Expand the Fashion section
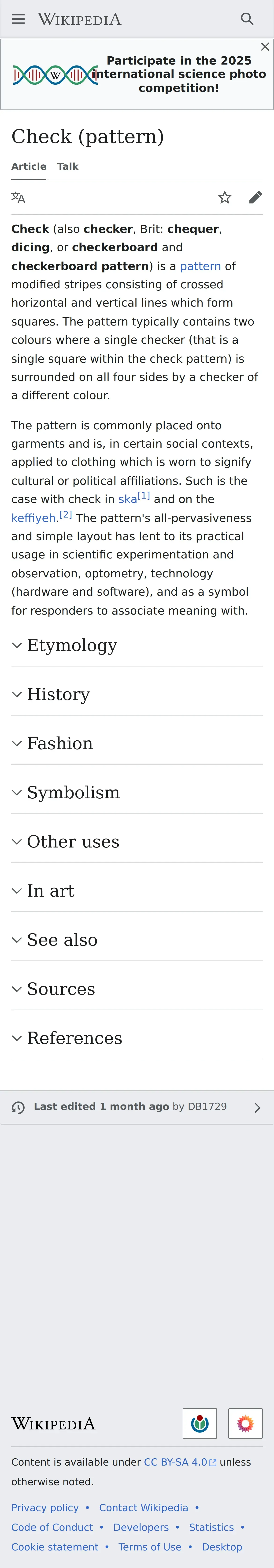 coord(137,743)
